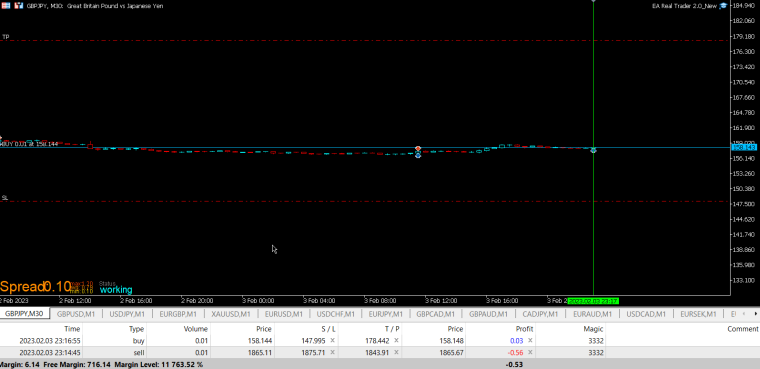Sort trades by the Type column header
Viewport: 760px width, 369px height.
pyautogui.click(x=137, y=329)
